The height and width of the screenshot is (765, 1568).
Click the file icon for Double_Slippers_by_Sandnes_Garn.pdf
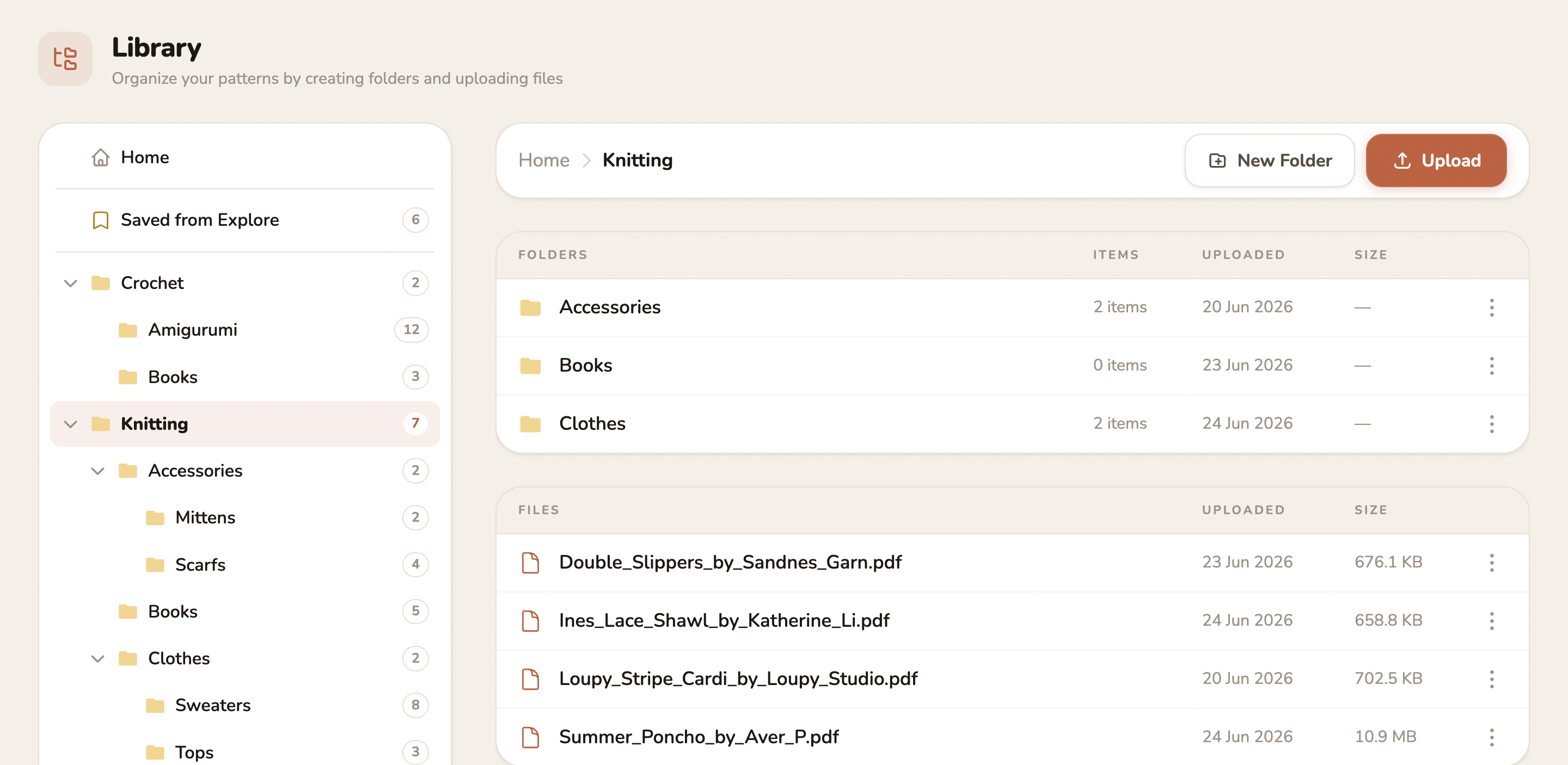click(530, 563)
